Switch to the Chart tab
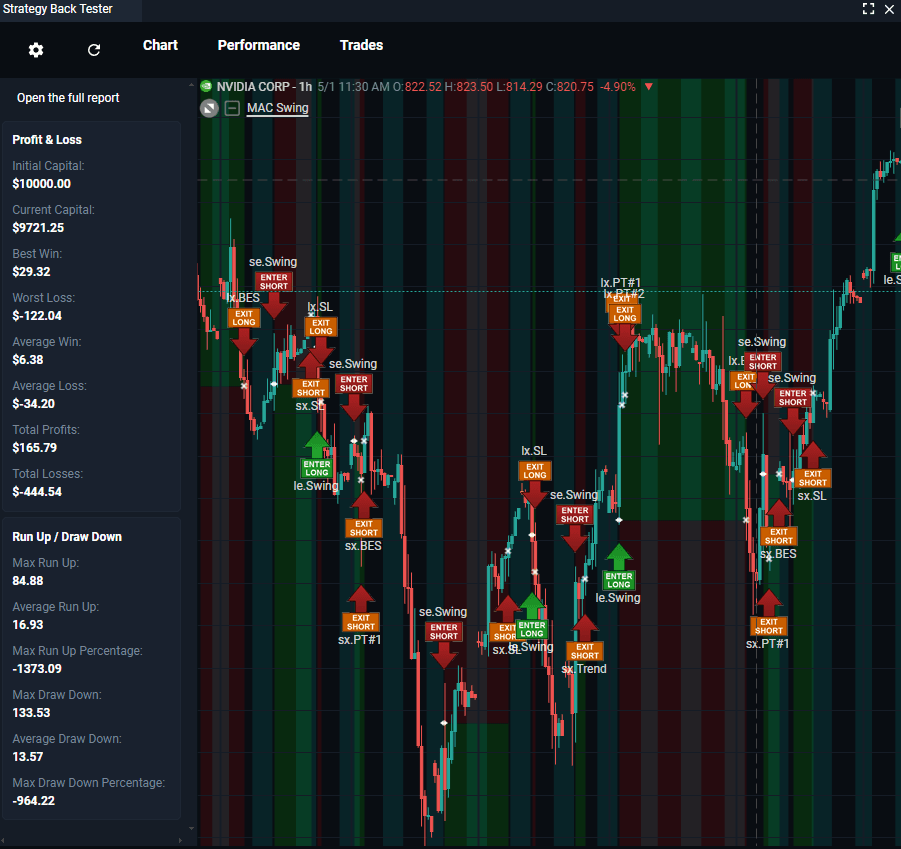 click(x=160, y=45)
